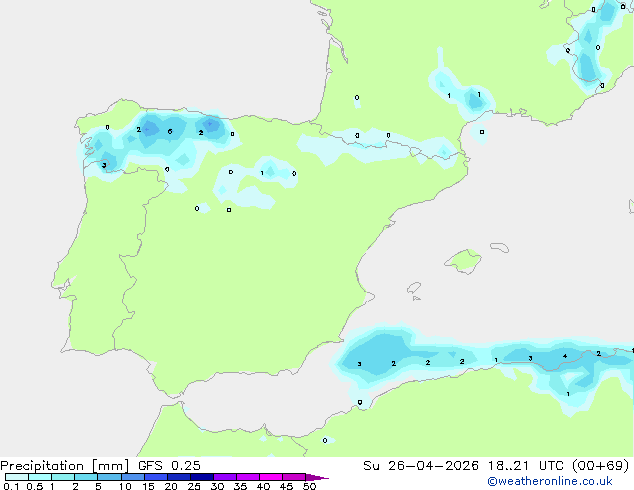Screen dimensions: 634x490
Task: Click the legend label '10'
Action: pyautogui.click(x=125, y=486)
